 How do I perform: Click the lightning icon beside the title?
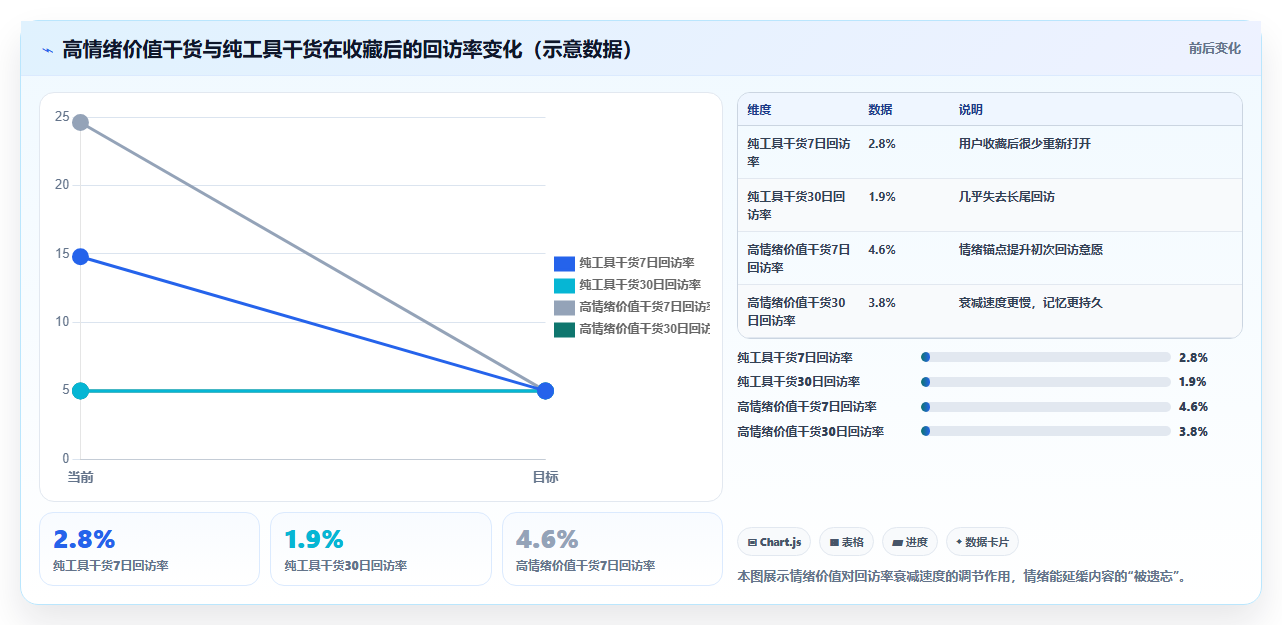48,49
